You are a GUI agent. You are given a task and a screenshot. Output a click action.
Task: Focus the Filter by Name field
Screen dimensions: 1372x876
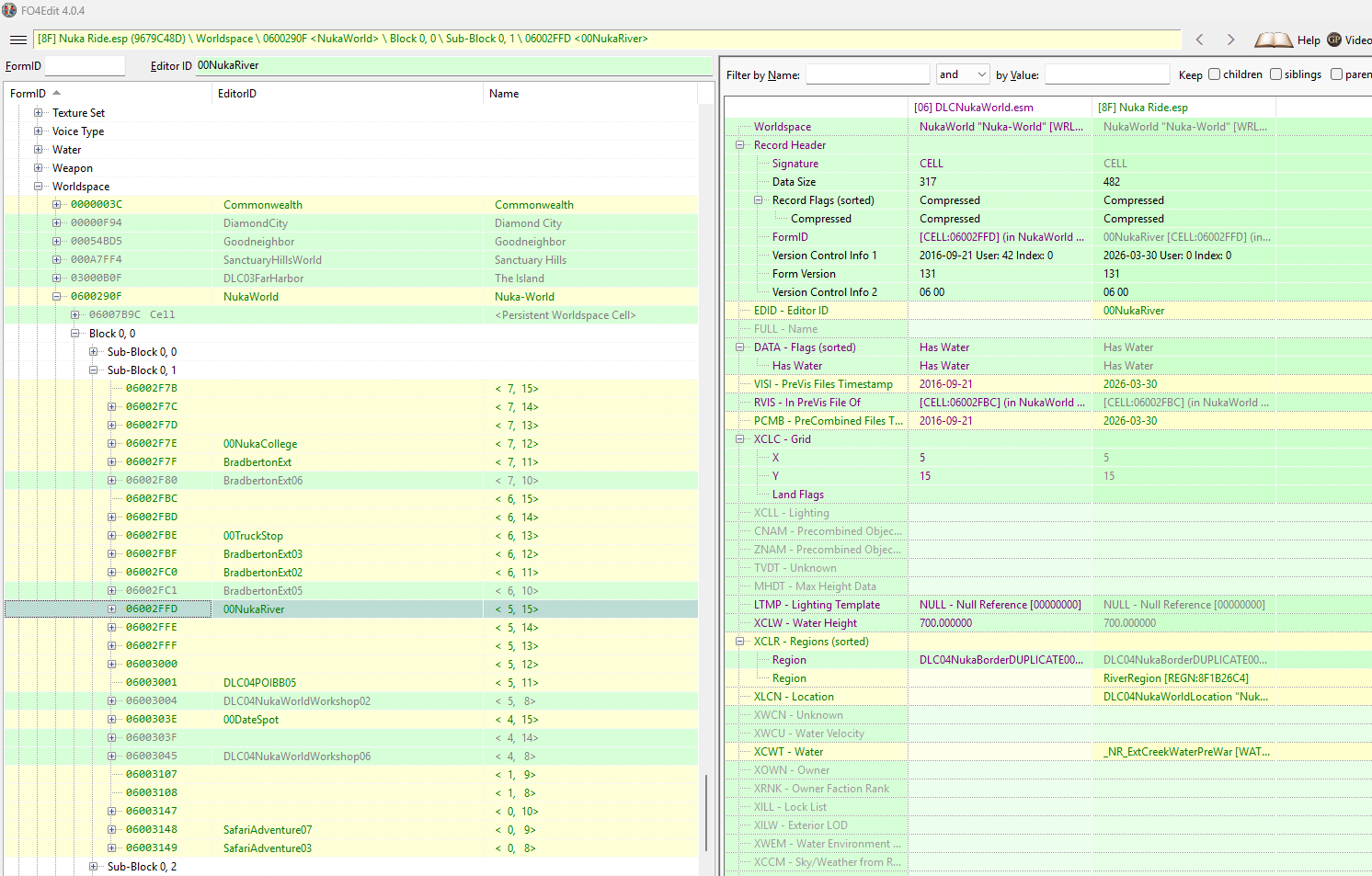click(x=868, y=74)
